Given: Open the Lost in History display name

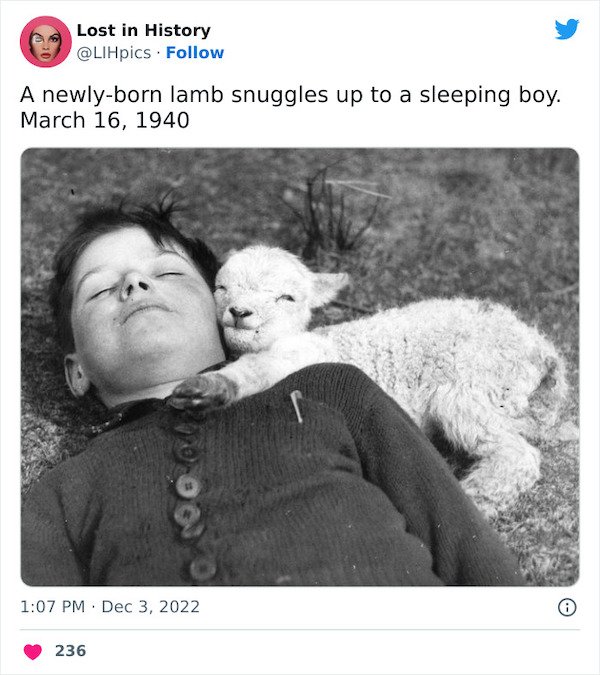Looking at the screenshot, I should (144, 31).
